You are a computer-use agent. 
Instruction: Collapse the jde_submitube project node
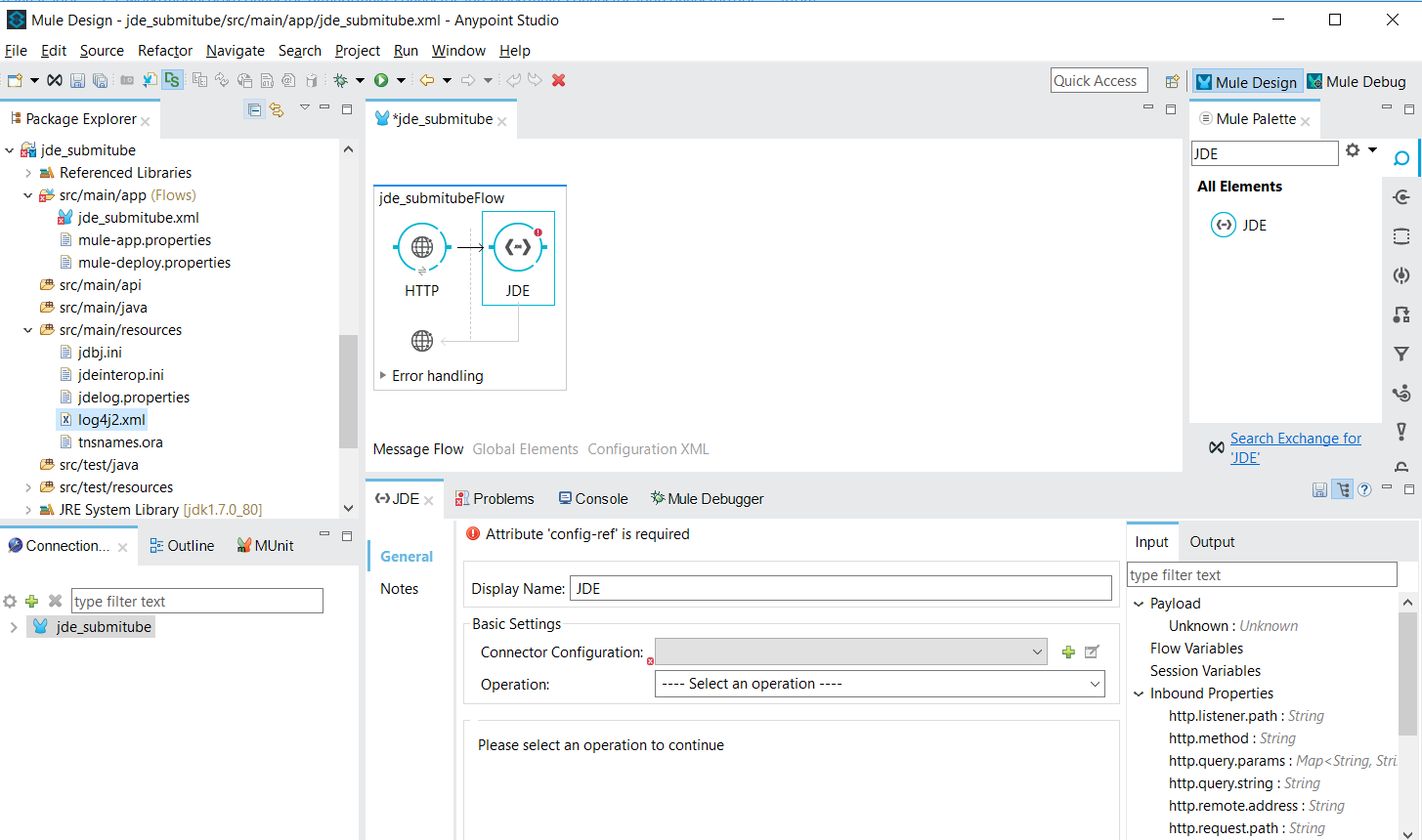(x=11, y=150)
